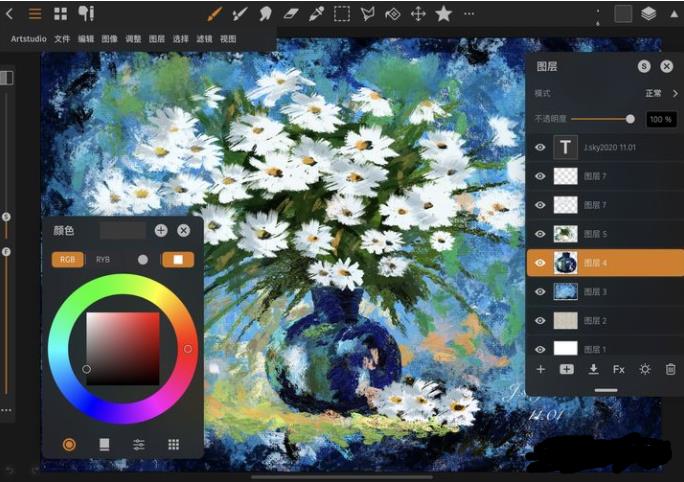Select the four-arrow Move tool
The width and height of the screenshot is (684, 482).
tap(418, 14)
